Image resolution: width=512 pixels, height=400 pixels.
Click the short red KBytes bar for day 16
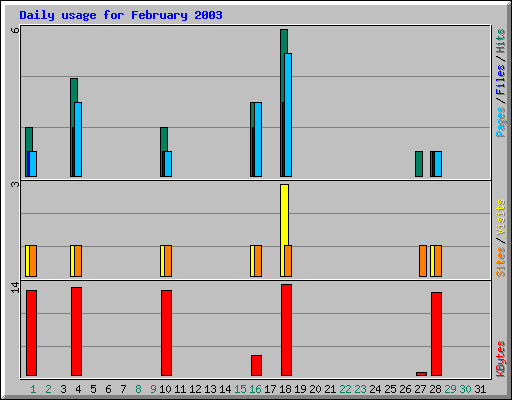pyautogui.click(x=256, y=365)
